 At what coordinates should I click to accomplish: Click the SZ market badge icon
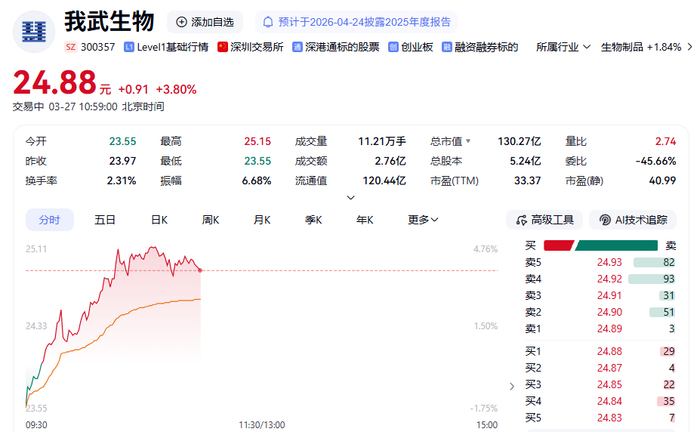click(x=71, y=47)
